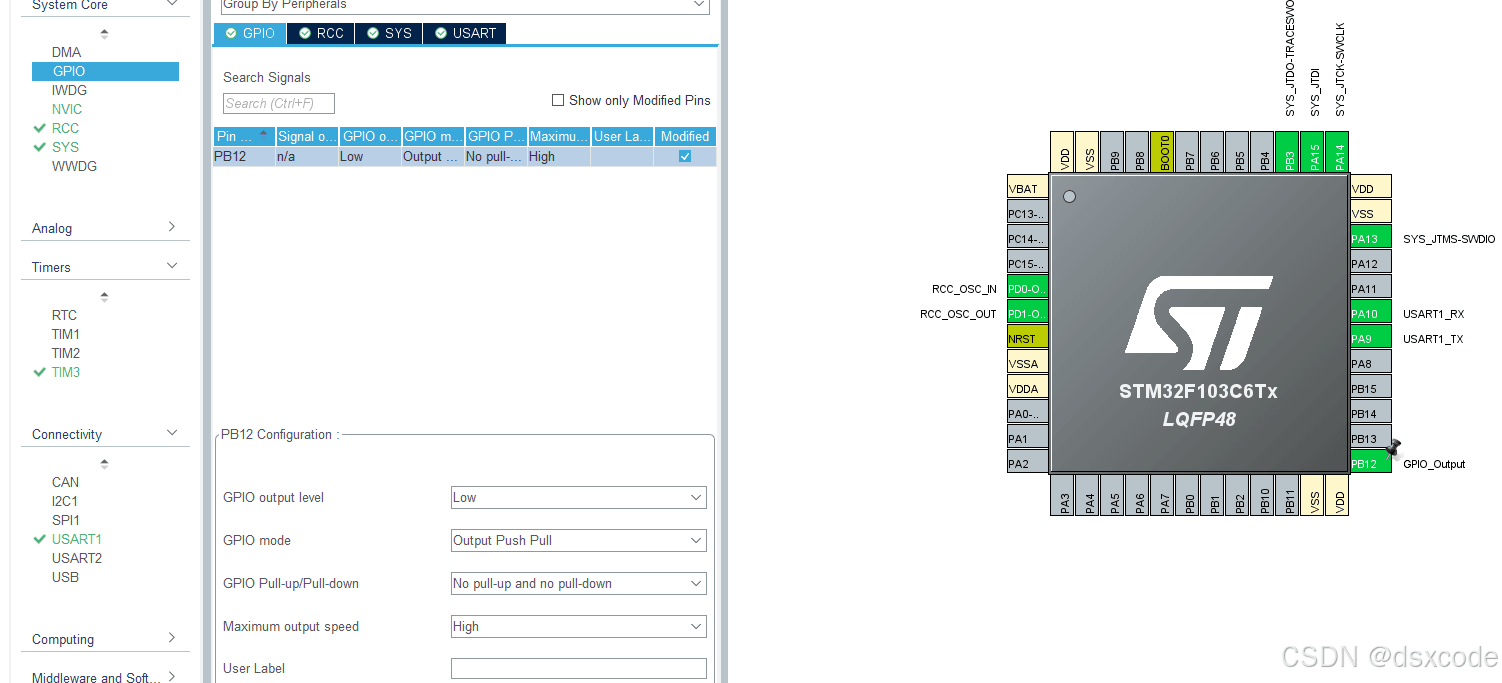Select PA15 pin on chip top edge
This screenshot has height=683, width=1502.
click(x=1312, y=153)
